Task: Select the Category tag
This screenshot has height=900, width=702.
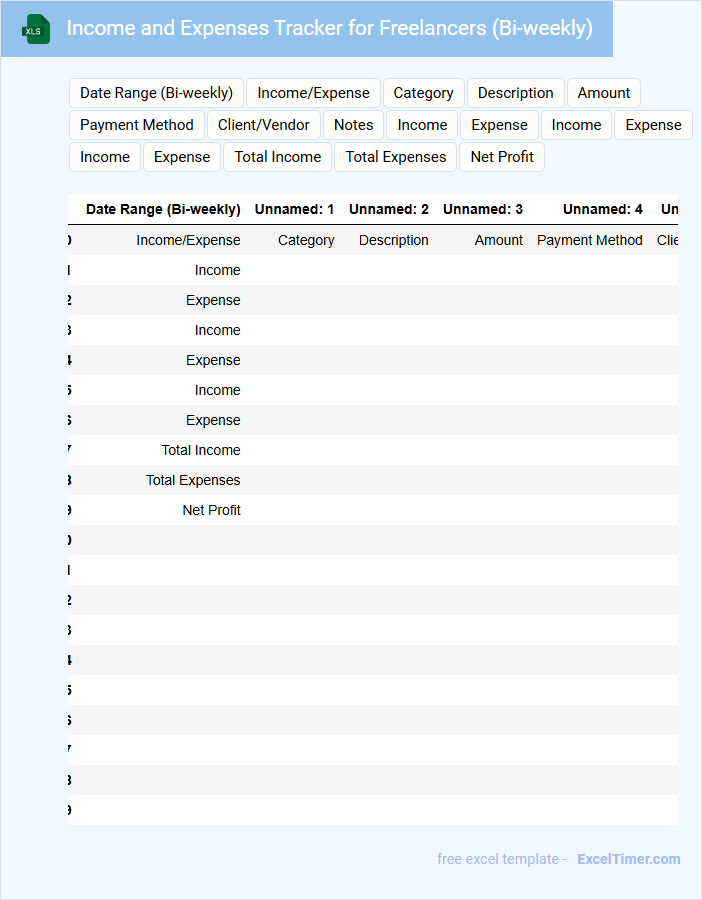Action: (423, 93)
